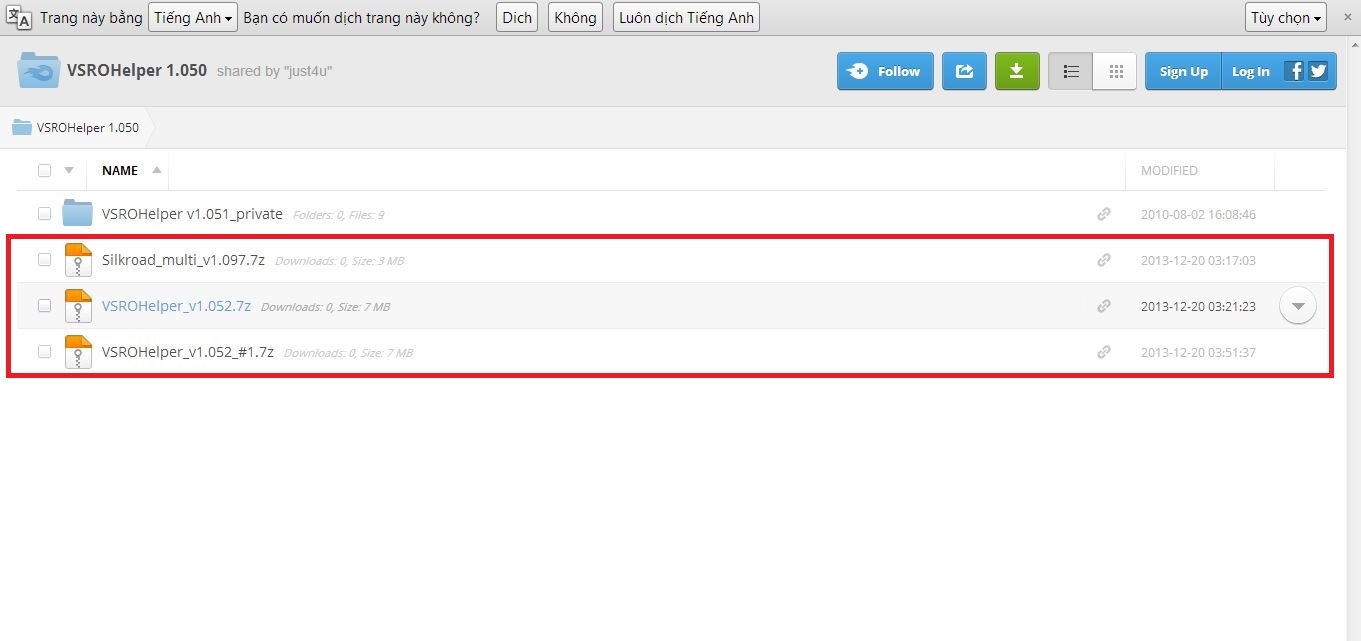Check the VSROHelper v1.051_private folder checkbox

tap(44, 214)
